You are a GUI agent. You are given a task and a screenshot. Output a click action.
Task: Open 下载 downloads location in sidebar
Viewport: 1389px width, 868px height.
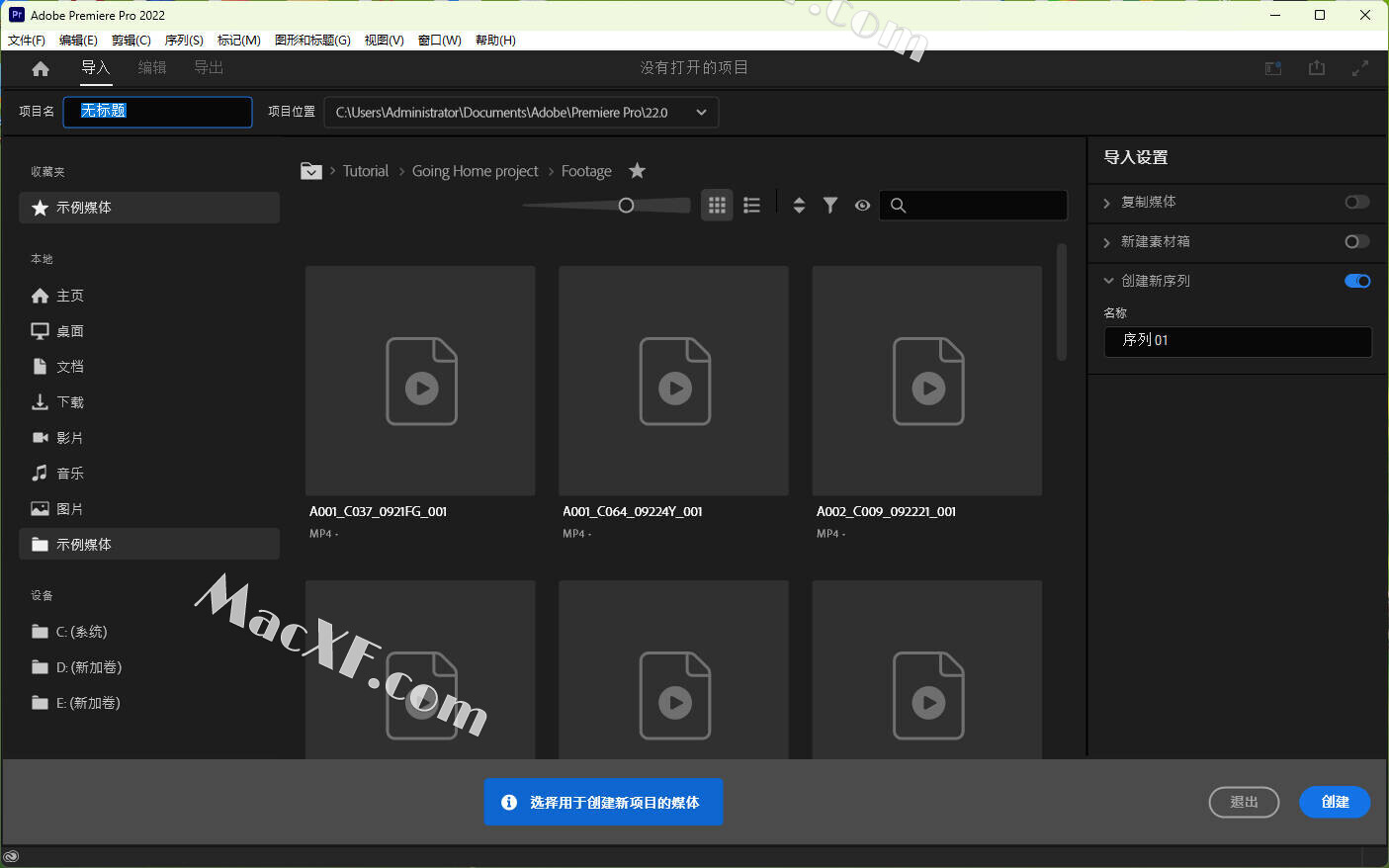(x=148, y=402)
